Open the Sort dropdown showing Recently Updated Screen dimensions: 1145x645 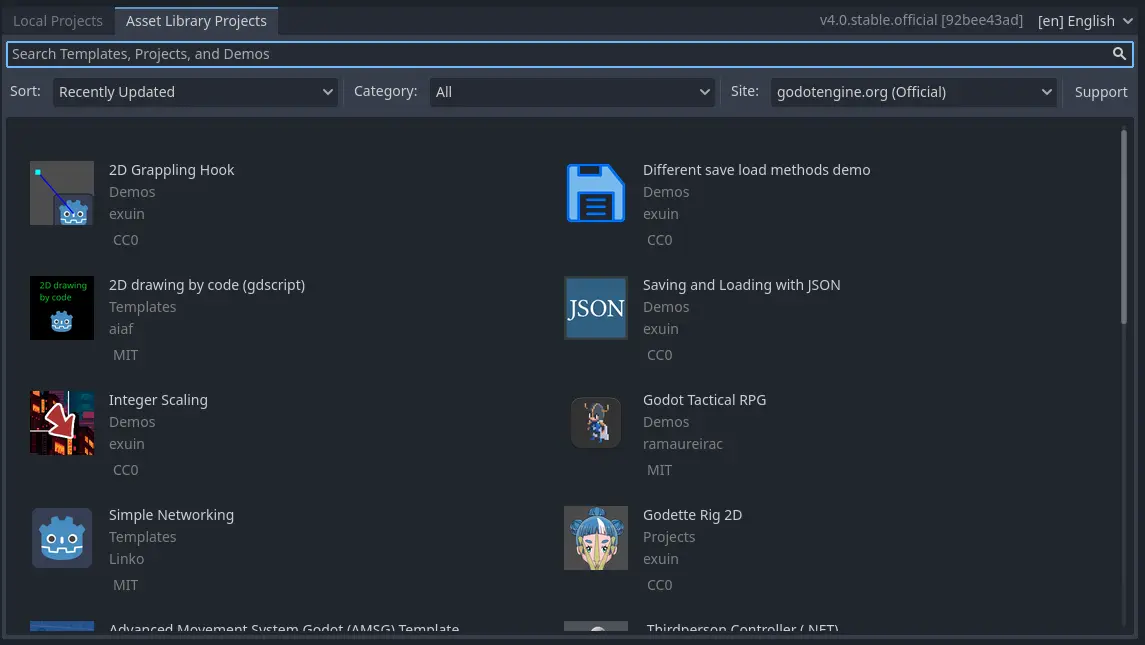click(195, 91)
